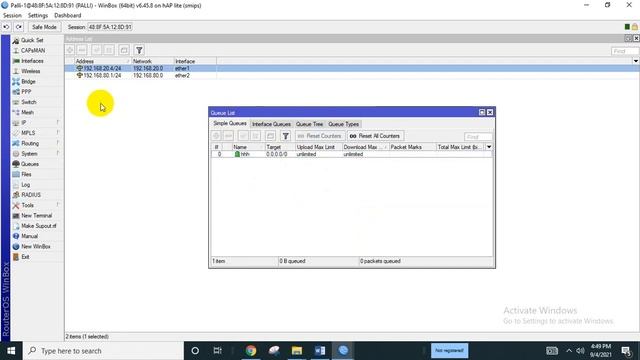Click Address List comment button
This screenshot has width=640, height=360.
[124, 50]
